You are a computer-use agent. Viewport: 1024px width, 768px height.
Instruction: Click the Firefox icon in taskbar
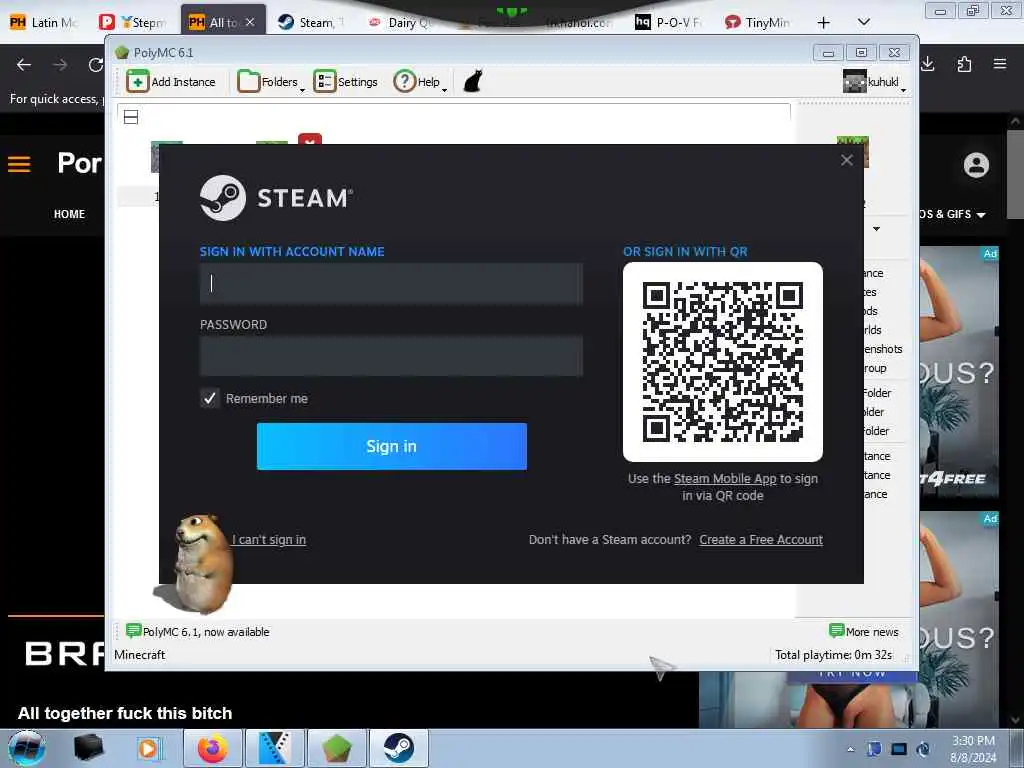(x=213, y=748)
